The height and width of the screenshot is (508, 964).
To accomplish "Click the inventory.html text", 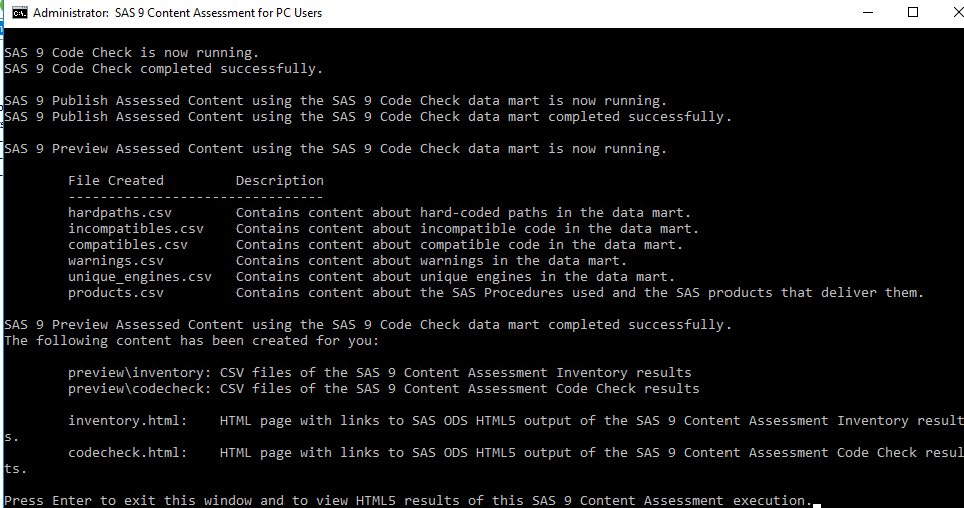I will pyautogui.click(x=127, y=421).
